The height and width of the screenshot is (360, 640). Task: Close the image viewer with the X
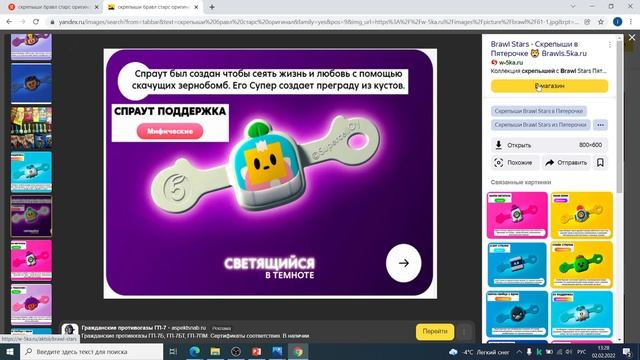632,37
